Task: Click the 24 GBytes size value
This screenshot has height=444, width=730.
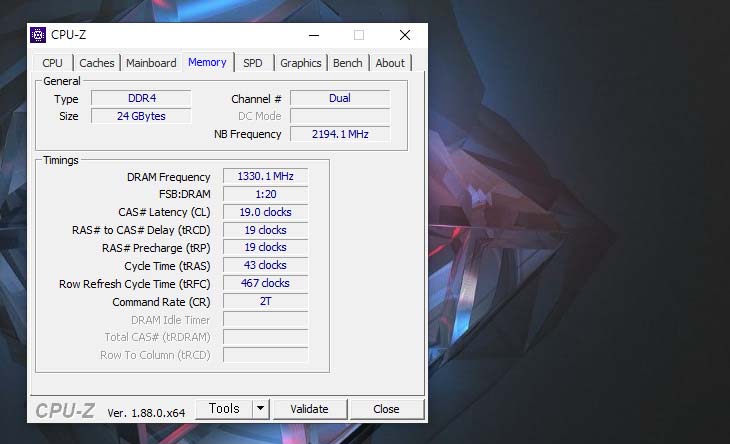Action: coord(141,116)
